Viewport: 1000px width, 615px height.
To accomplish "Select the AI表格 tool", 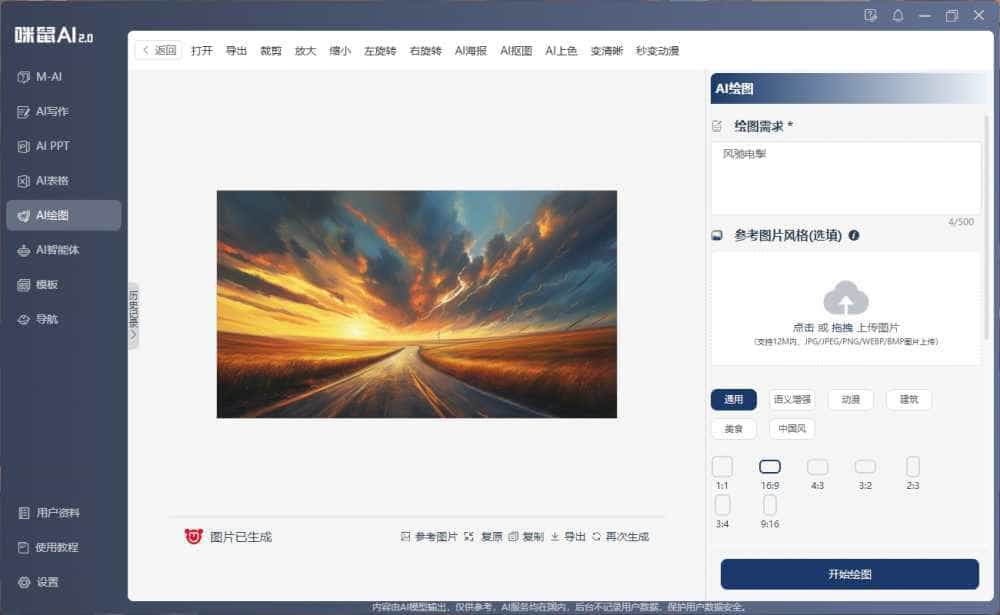I will tap(44, 181).
